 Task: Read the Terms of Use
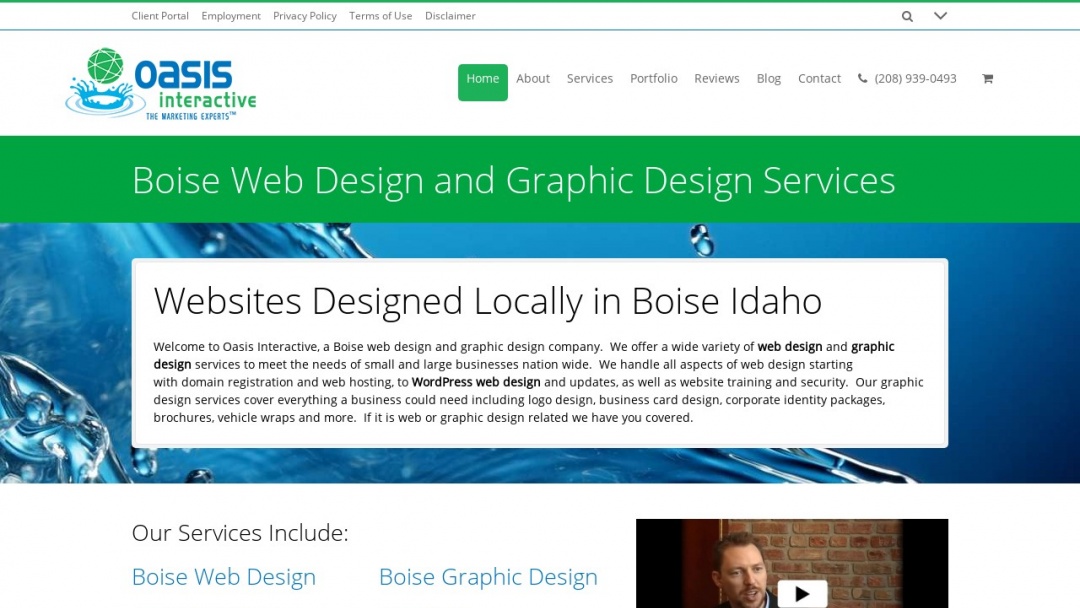point(381,15)
